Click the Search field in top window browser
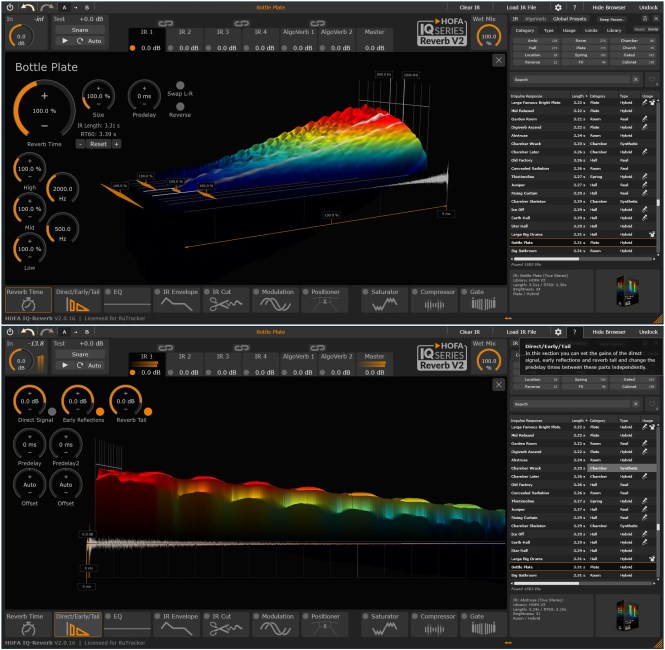The image size is (665, 650). point(571,79)
